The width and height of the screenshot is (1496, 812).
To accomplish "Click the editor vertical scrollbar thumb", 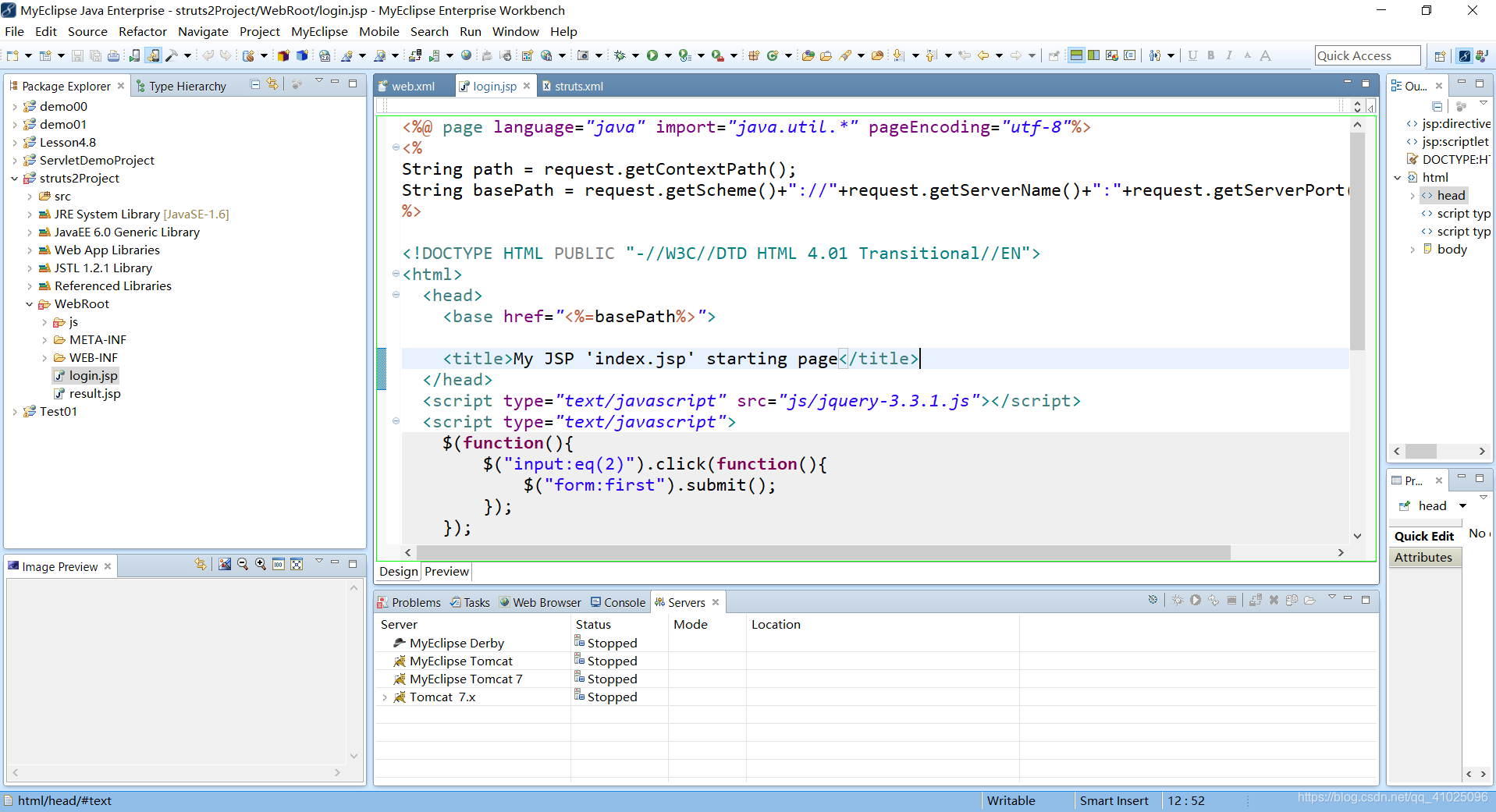I will (1357, 242).
